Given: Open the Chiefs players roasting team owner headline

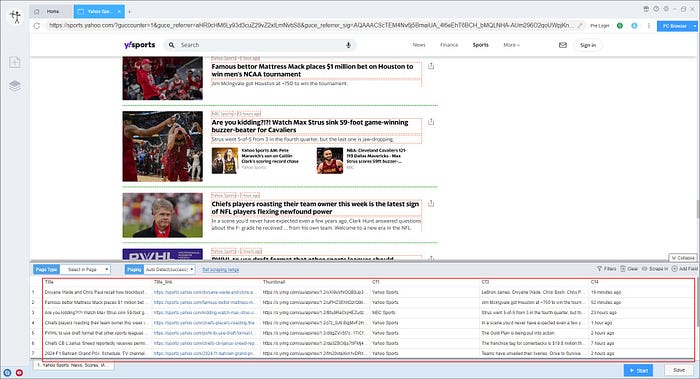Looking at the screenshot, I should 316,208.
